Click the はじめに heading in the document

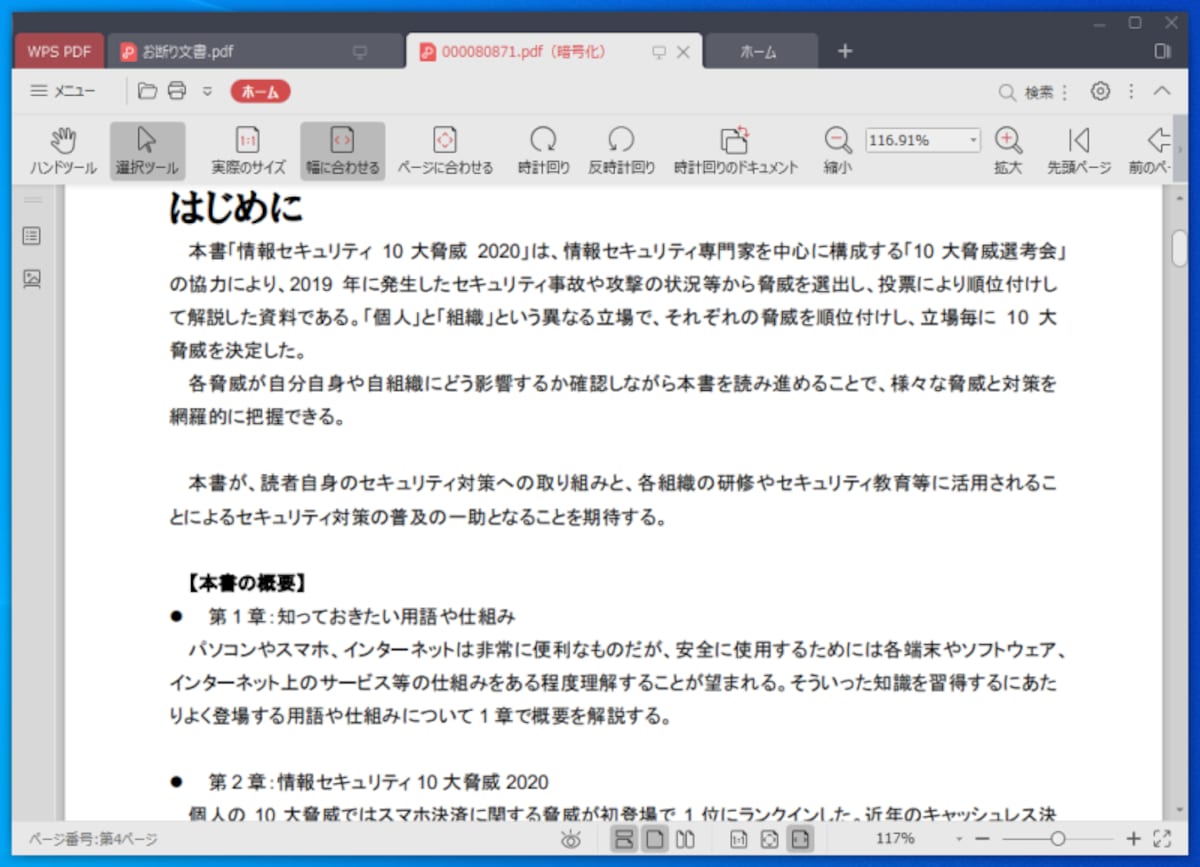click(236, 208)
